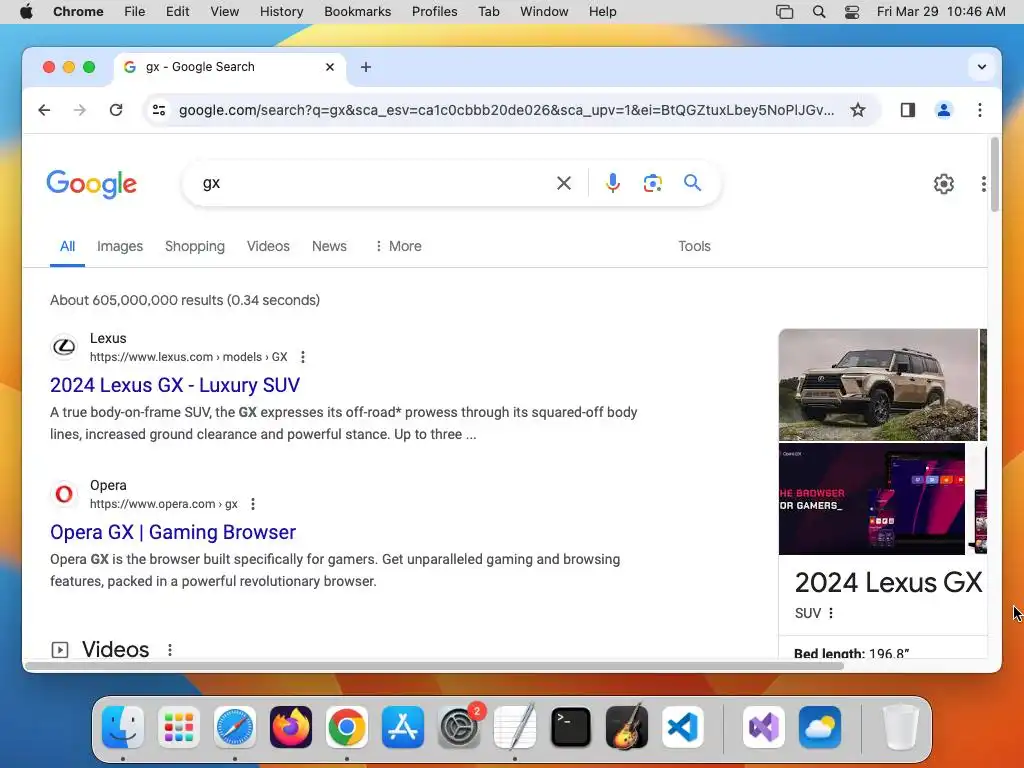Screen dimensions: 1024x768
Task: Open the Bookmarks menu
Action: (x=358, y=12)
